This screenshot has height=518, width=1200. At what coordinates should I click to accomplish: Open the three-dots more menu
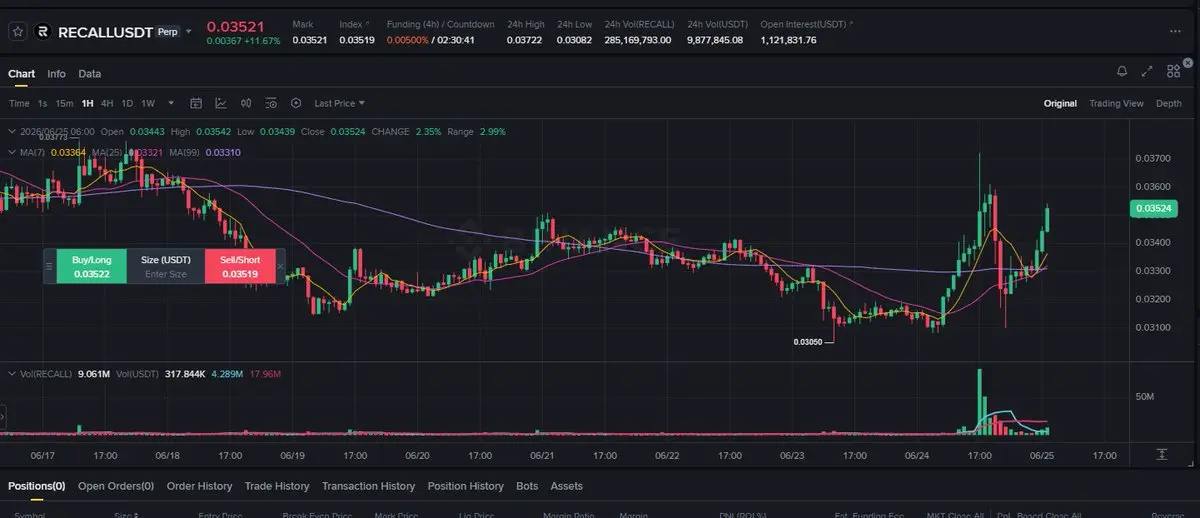[x=1174, y=31]
